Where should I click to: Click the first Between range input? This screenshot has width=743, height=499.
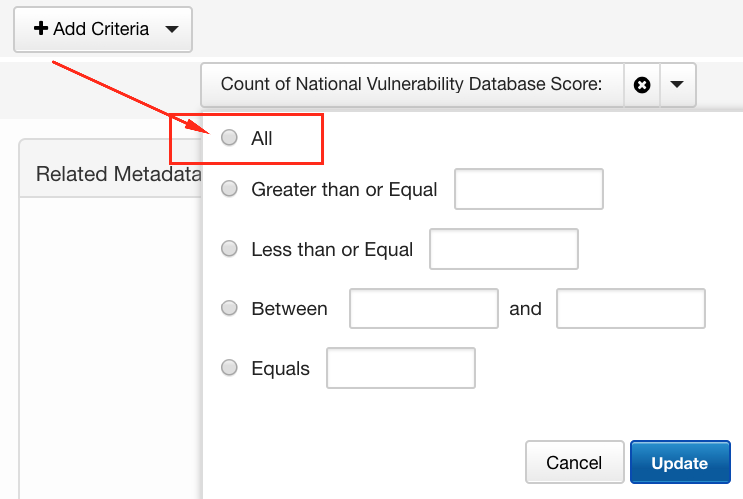tap(423, 308)
